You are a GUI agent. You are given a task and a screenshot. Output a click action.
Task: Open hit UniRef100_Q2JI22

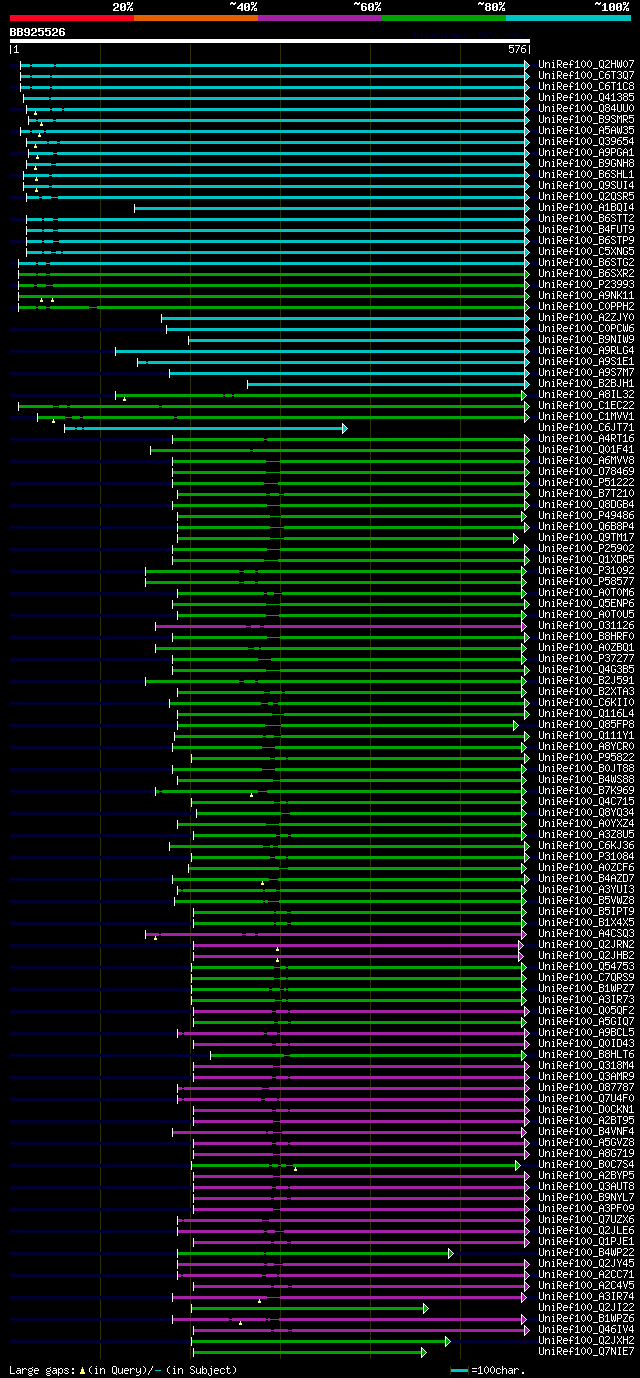(586, 1307)
